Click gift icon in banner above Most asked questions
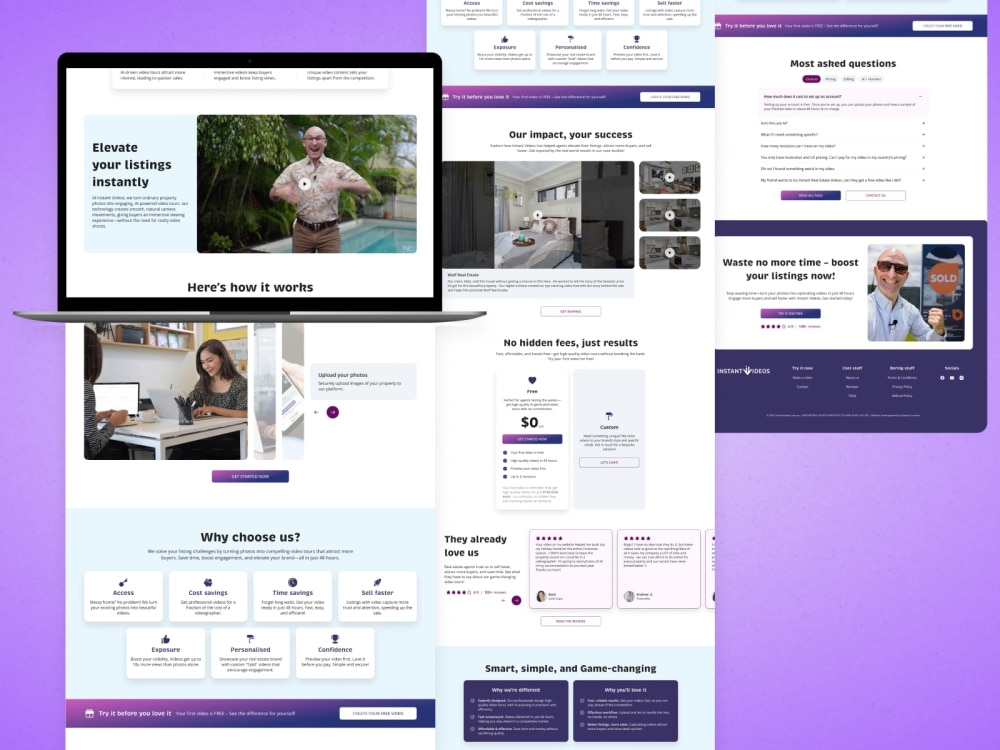Viewport: 1000px width, 750px height. click(718, 26)
